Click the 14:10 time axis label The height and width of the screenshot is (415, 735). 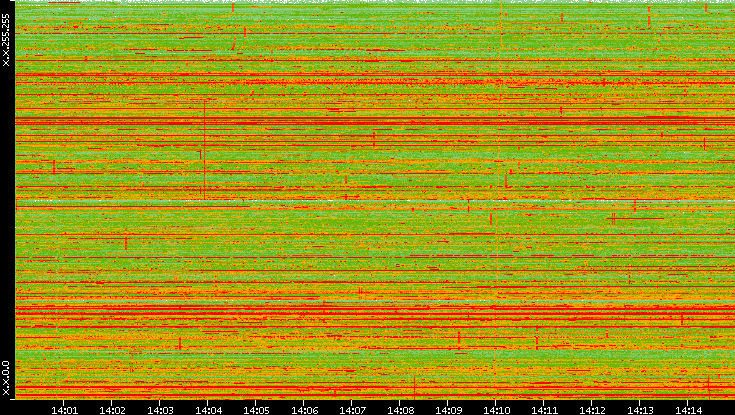[496, 410]
